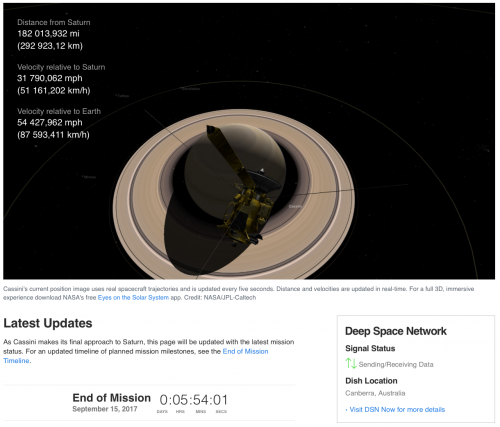Click the Distance from Saturn readout
The width and height of the screenshot is (500, 427).
(54, 34)
